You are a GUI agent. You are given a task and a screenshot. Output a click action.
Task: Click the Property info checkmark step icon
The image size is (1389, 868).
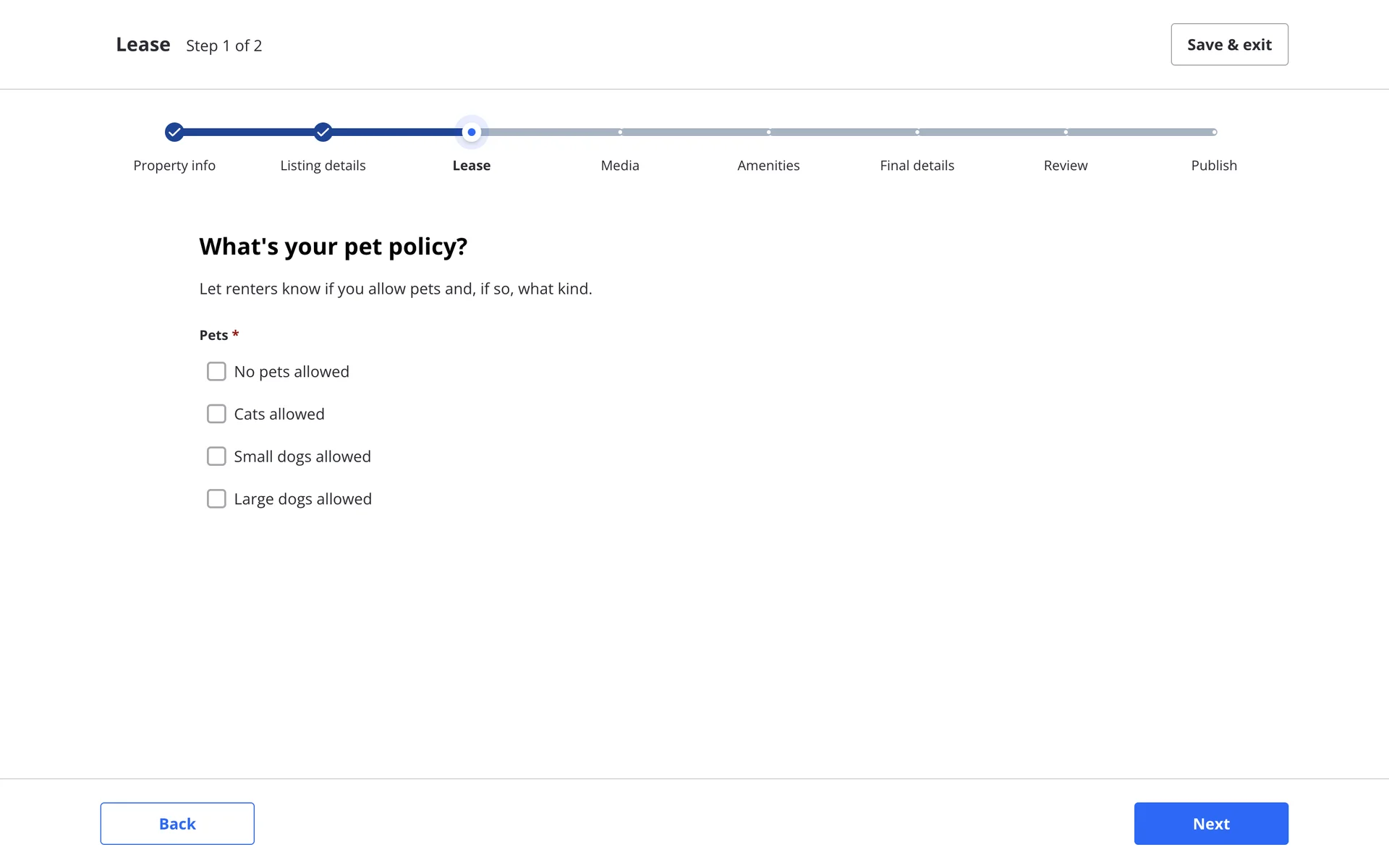tap(174, 132)
